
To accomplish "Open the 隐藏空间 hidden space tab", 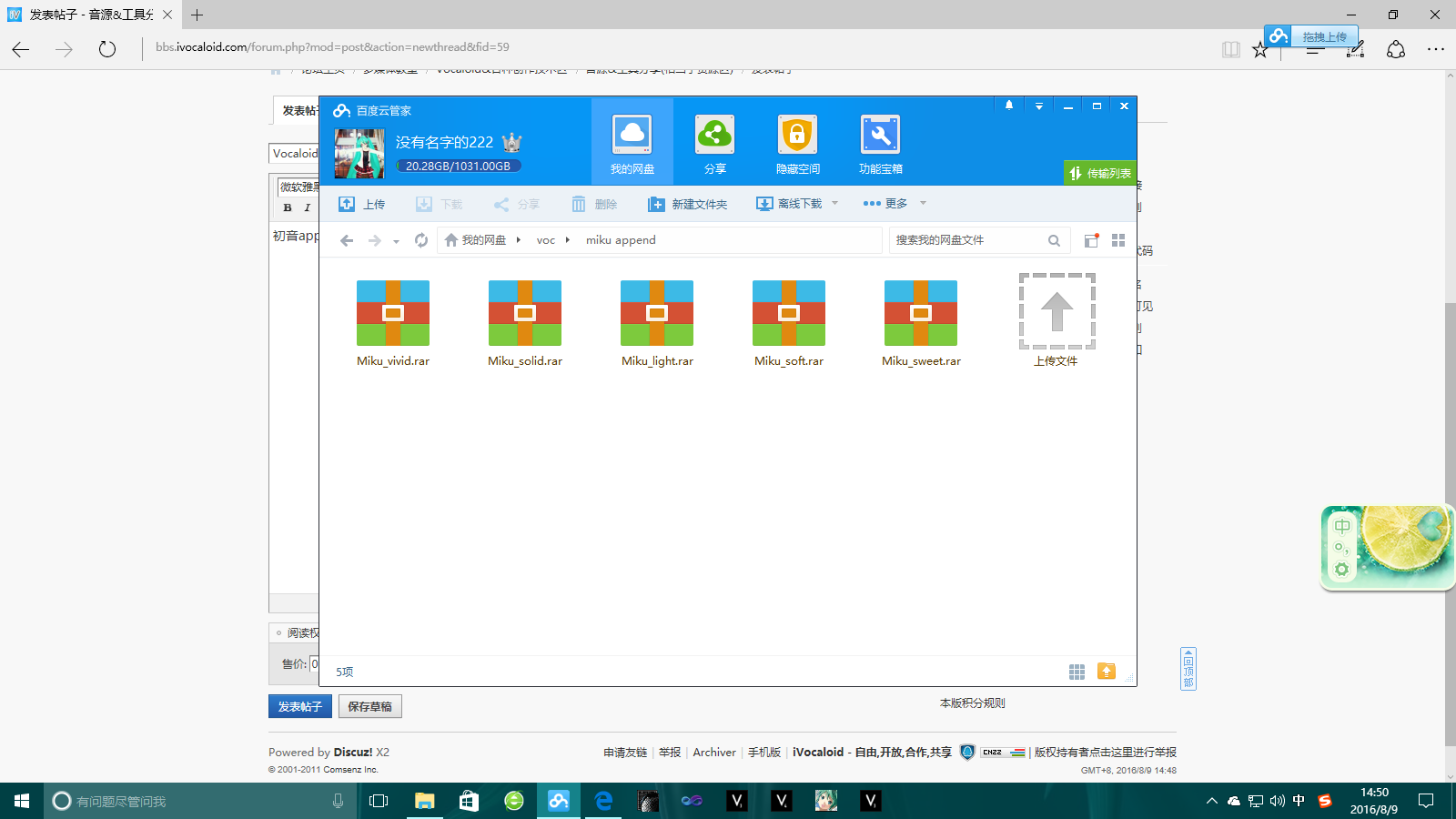I will tap(797, 142).
